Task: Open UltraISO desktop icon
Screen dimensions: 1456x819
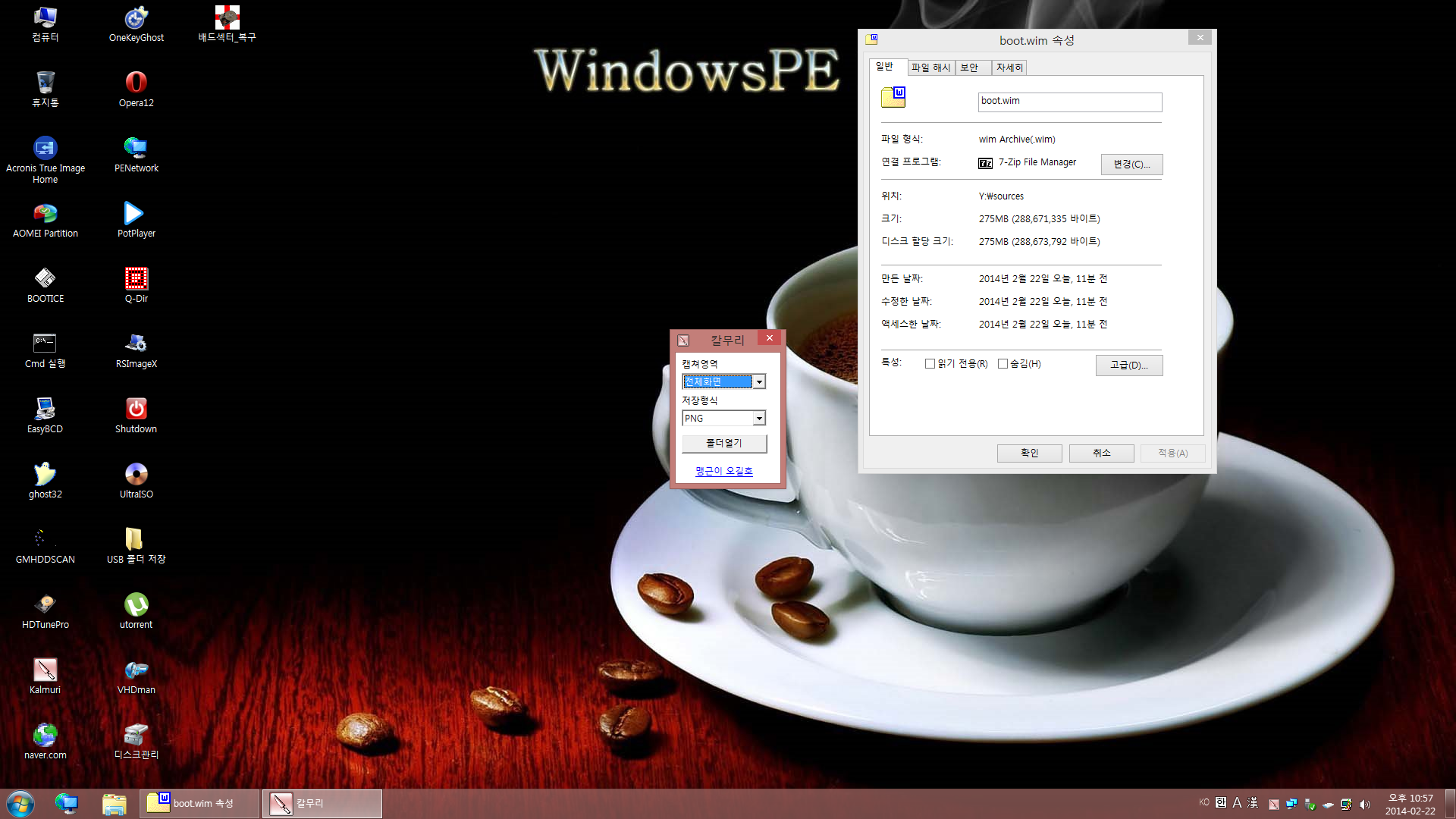Action: pos(136,480)
